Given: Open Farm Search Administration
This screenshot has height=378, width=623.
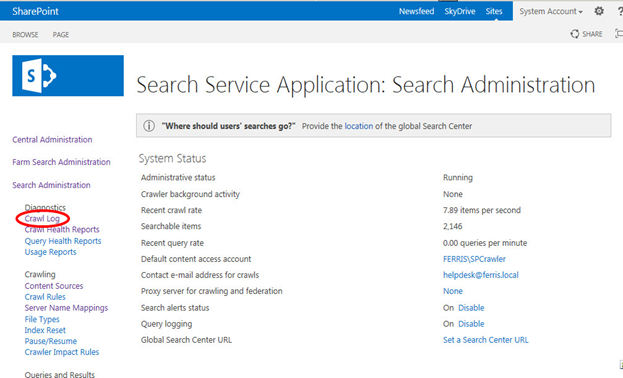Looking at the screenshot, I should click(61, 162).
